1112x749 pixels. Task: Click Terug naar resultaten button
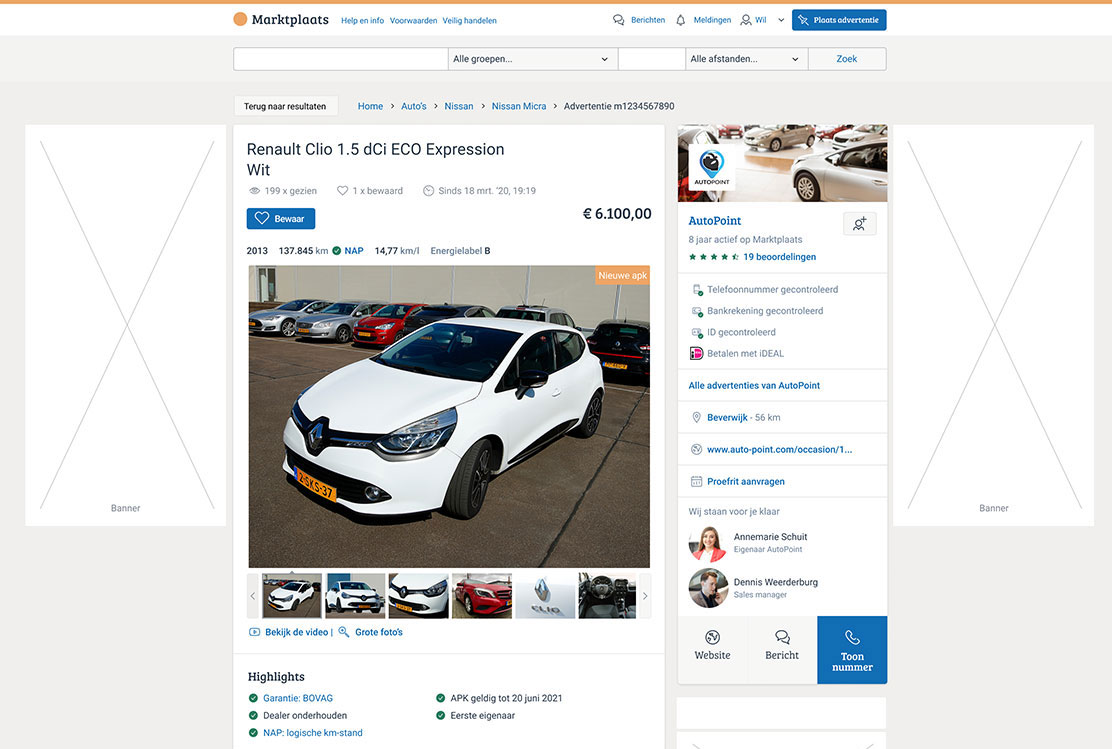tap(285, 106)
